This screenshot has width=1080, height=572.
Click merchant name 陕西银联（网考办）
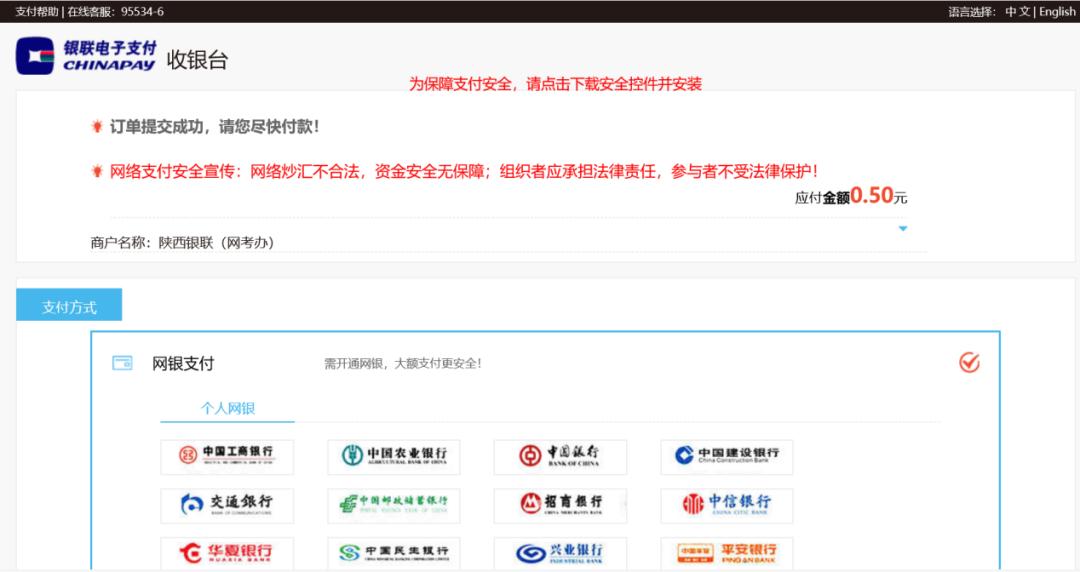click(x=216, y=243)
